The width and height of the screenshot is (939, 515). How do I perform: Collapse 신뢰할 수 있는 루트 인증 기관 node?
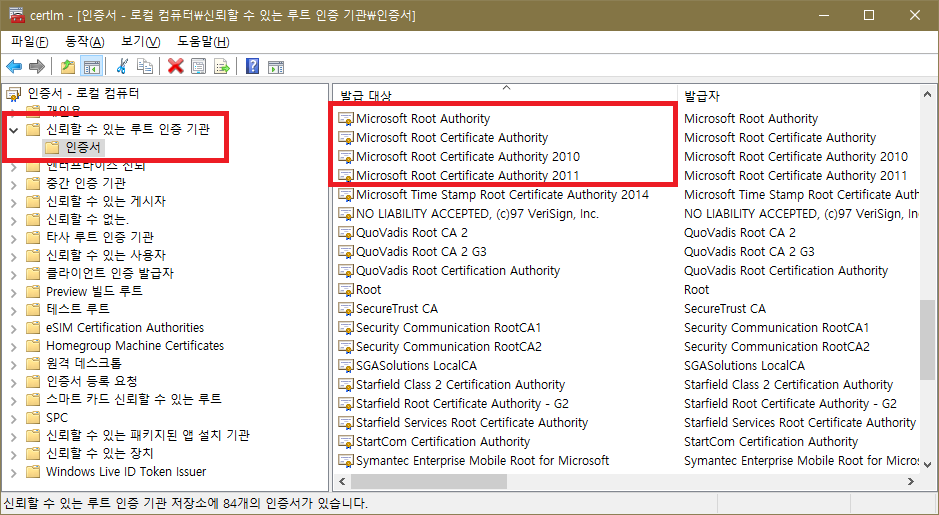[x=13, y=129]
